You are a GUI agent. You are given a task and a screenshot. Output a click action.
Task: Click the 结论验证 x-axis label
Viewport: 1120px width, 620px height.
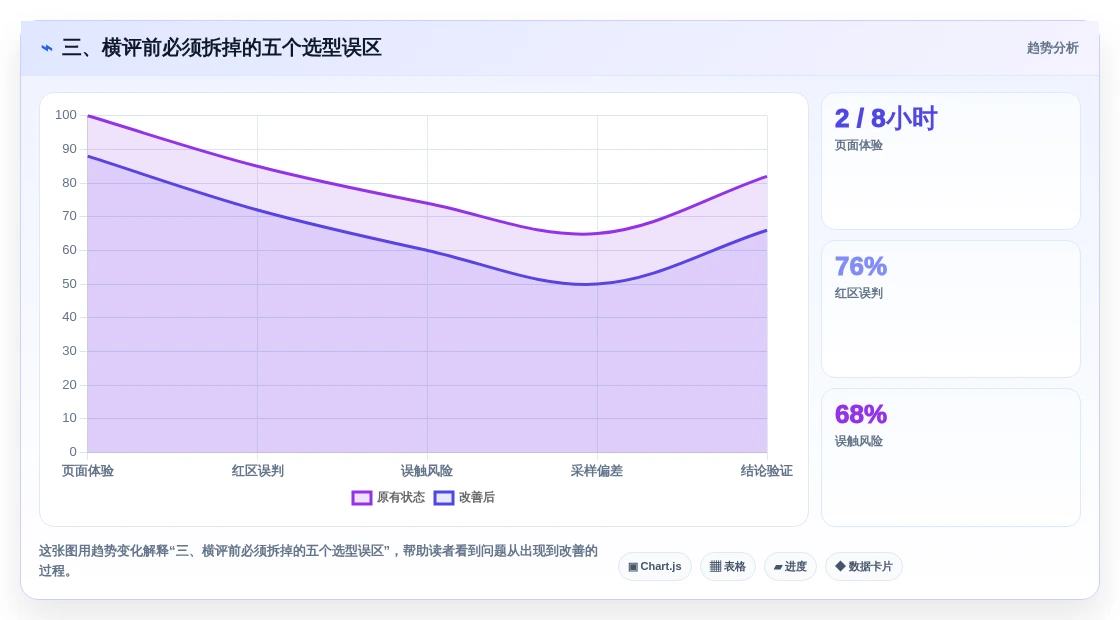(x=766, y=471)
